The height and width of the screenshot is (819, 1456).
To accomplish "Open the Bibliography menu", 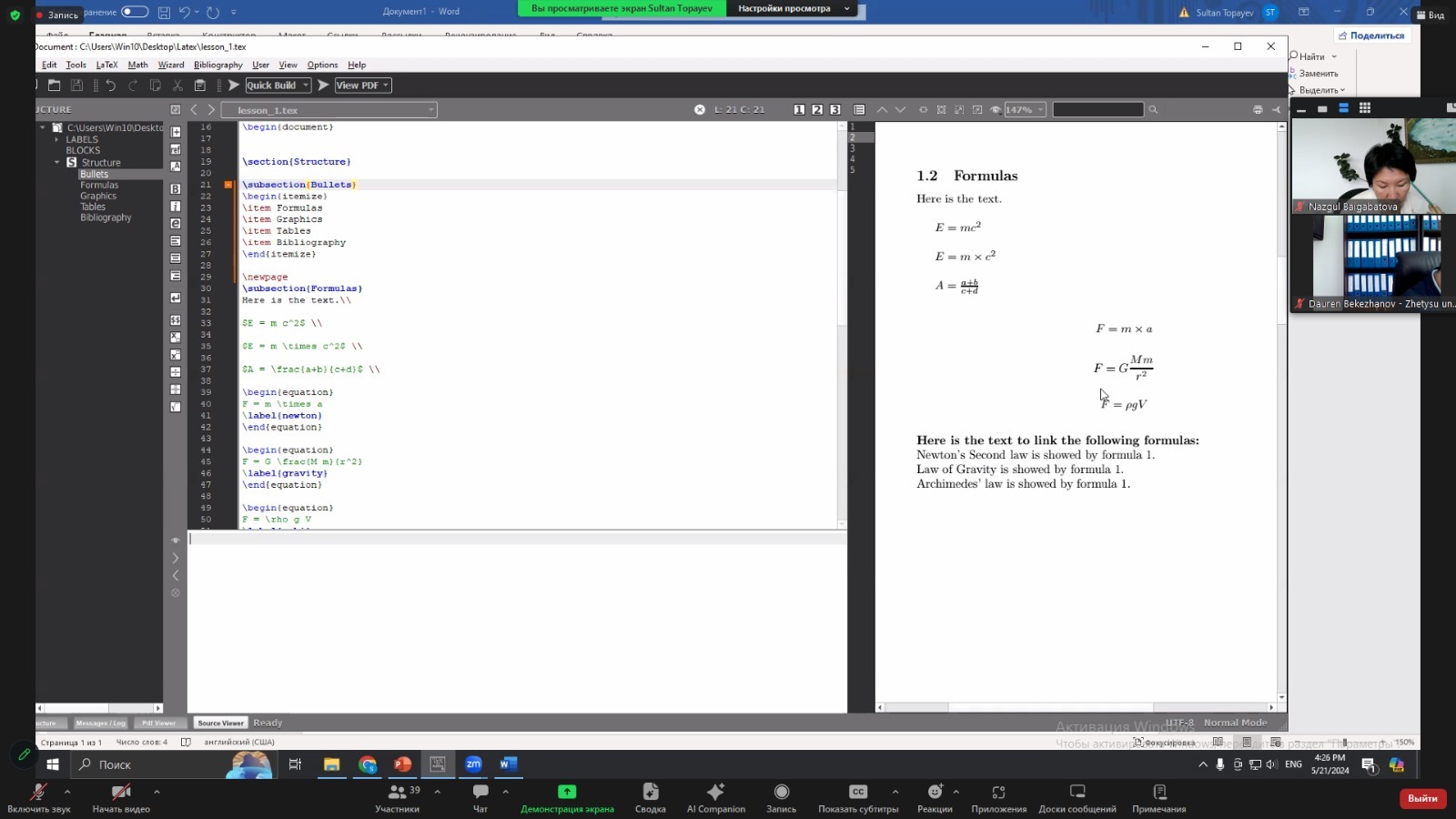I will pos(217,65).
